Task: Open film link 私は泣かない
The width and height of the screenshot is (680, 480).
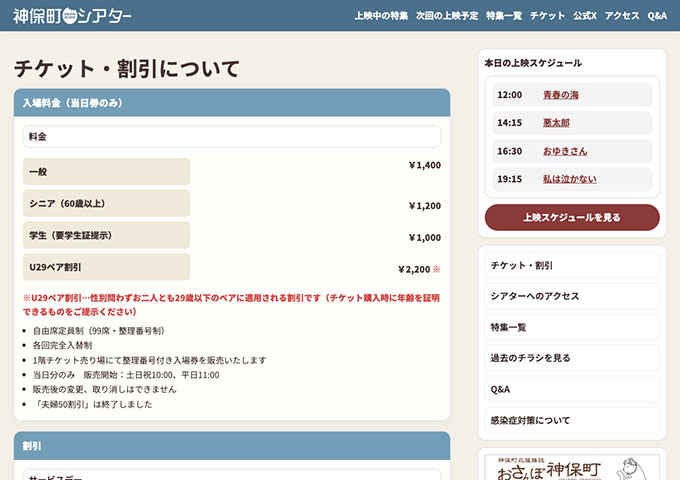Action: coord(569,179)
